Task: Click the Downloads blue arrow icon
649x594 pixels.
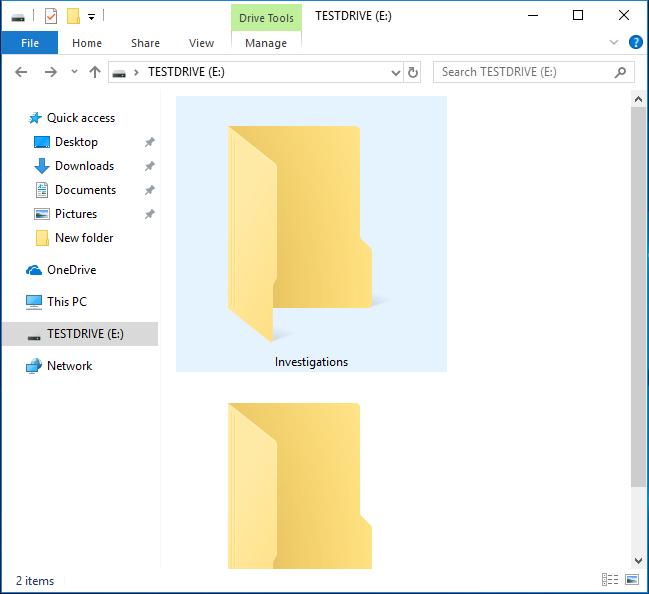Action: tap(42, 166)
